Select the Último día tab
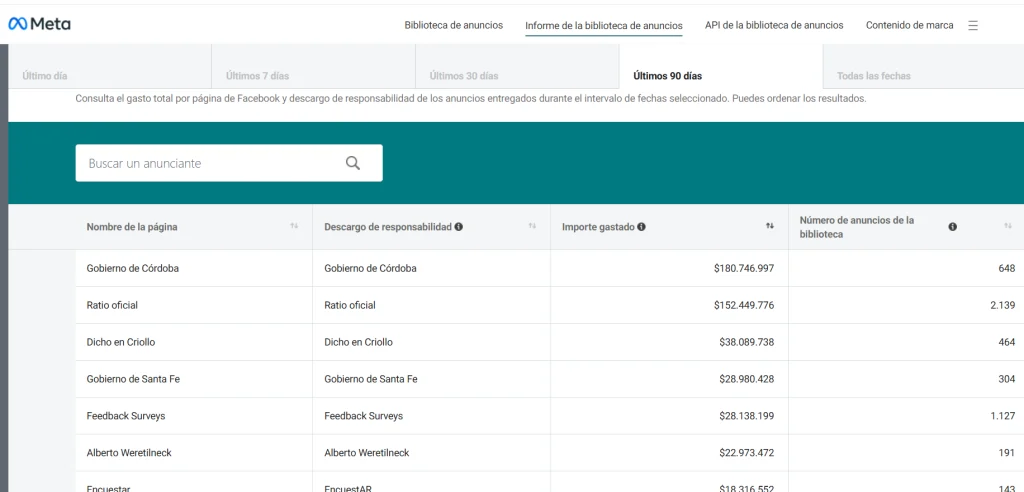Screen dimensions: 1024x492 tap(45, 76)
